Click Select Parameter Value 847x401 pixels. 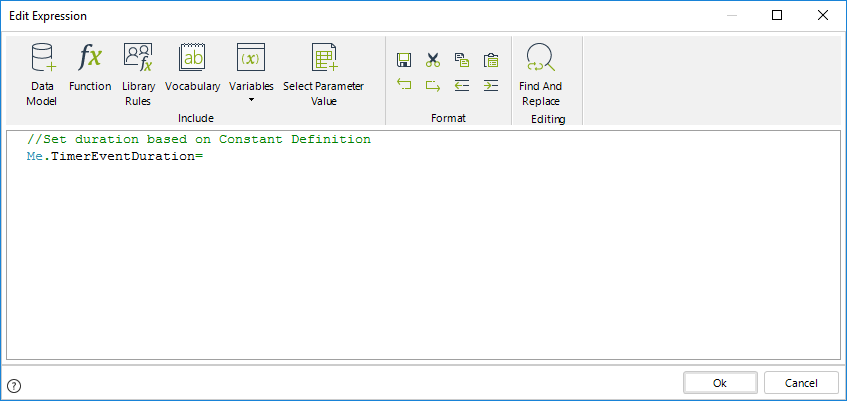click(323, 74)
